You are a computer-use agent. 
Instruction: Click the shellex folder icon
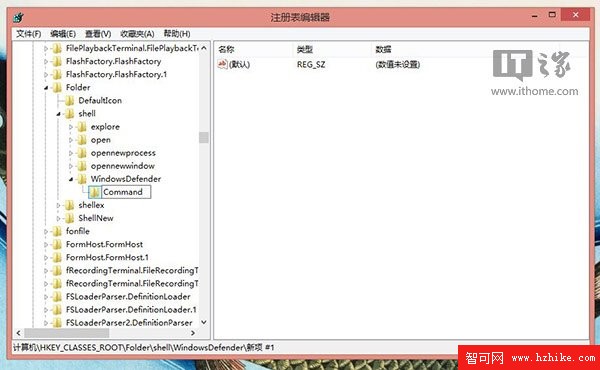click(69, 205)
